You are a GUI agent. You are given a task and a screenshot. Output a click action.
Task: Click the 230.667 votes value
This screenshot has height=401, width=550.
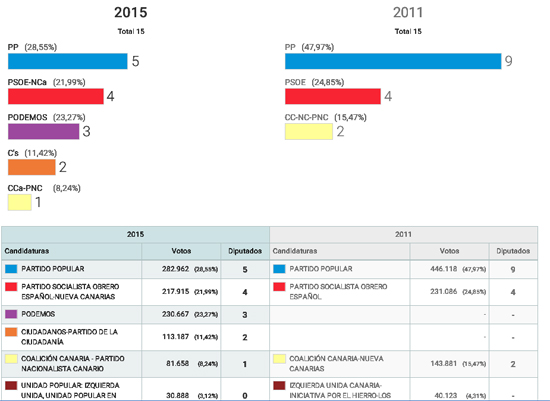pyautogui.click(x=175, y=314)
